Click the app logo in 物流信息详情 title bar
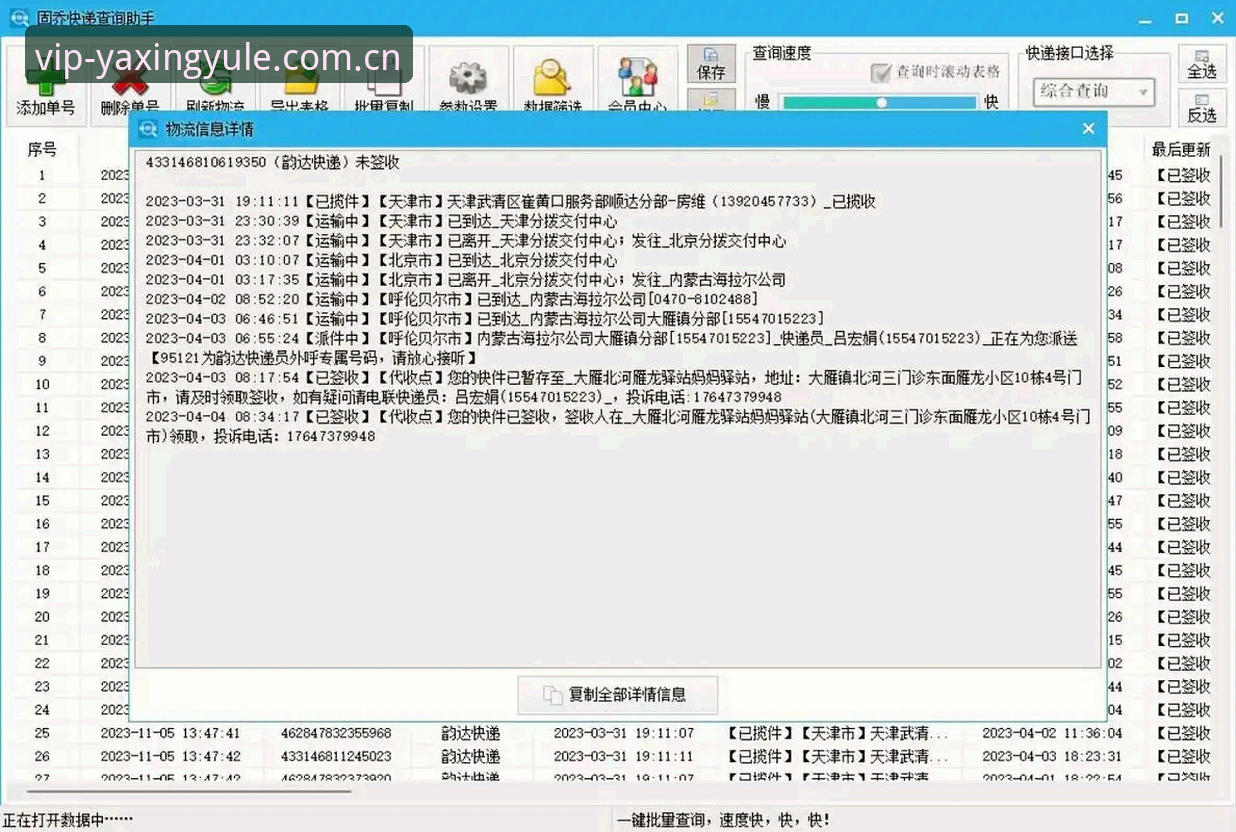The height and width of the screenshot is (832, 1236). pyautogui.click(x=148, y=128)
